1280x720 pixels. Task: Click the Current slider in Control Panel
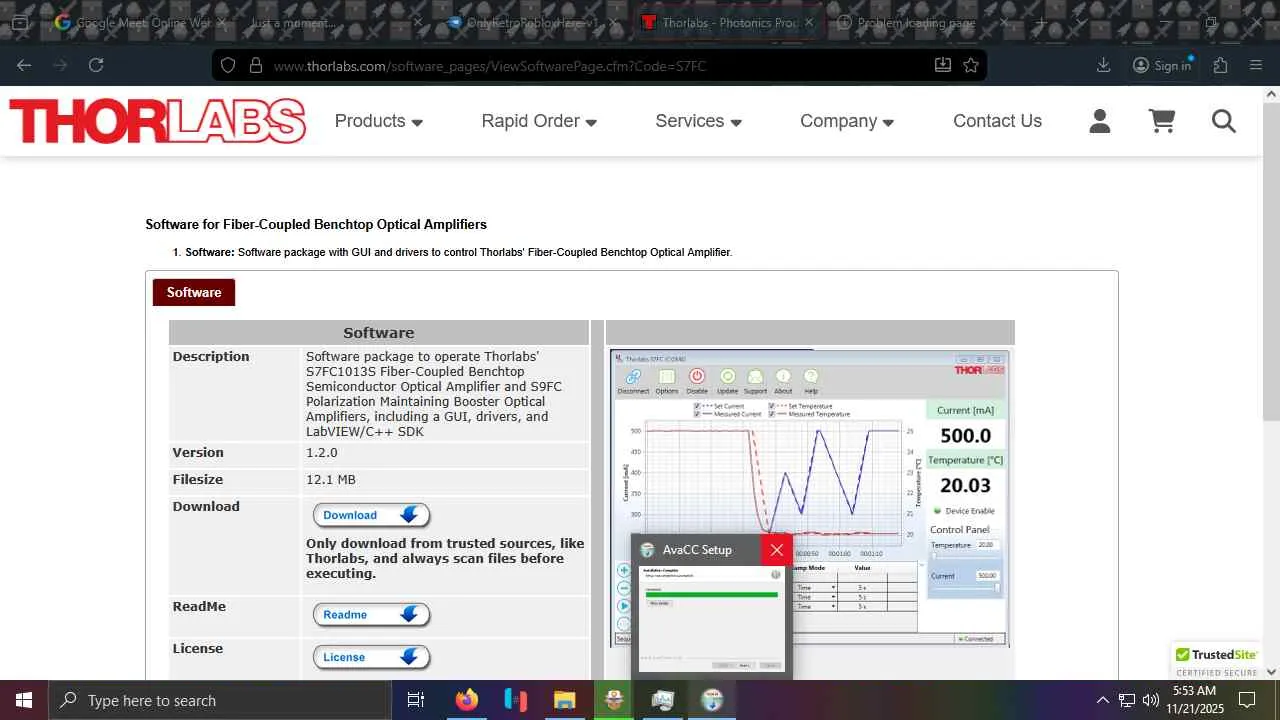pos(965,587)
